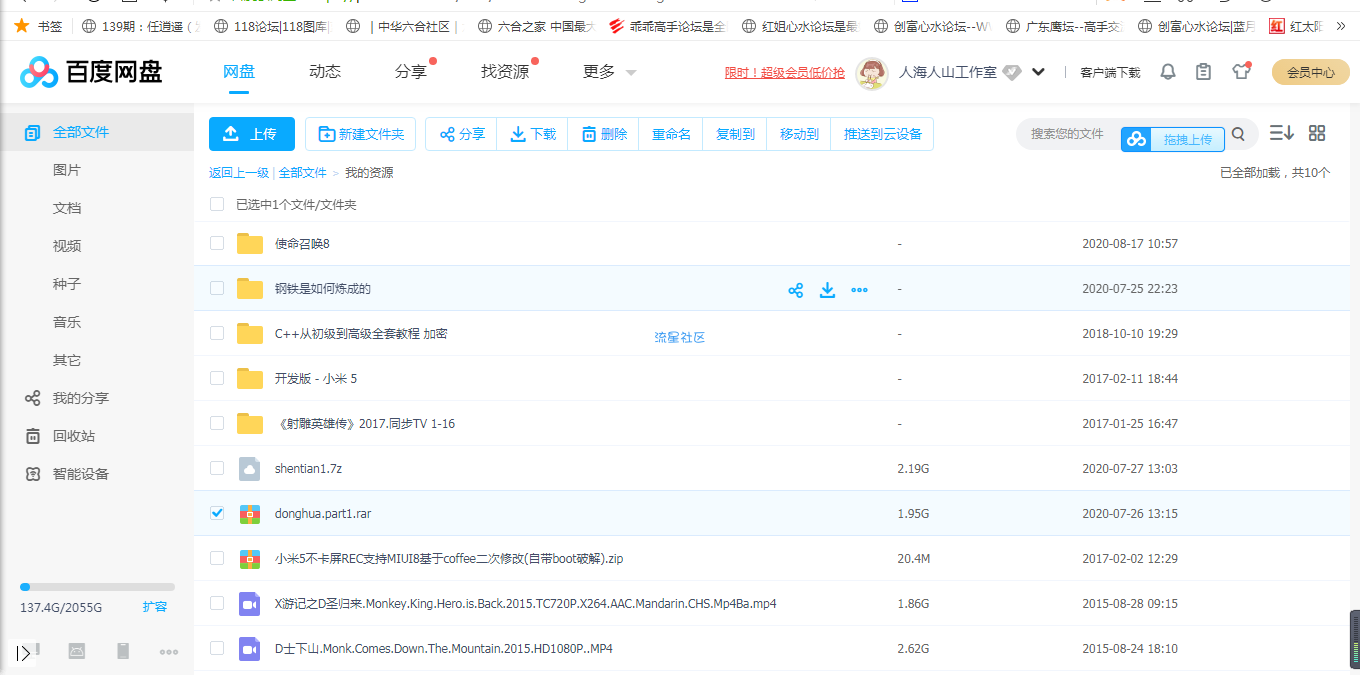Switch to the 动态 tab

point(325,72)
